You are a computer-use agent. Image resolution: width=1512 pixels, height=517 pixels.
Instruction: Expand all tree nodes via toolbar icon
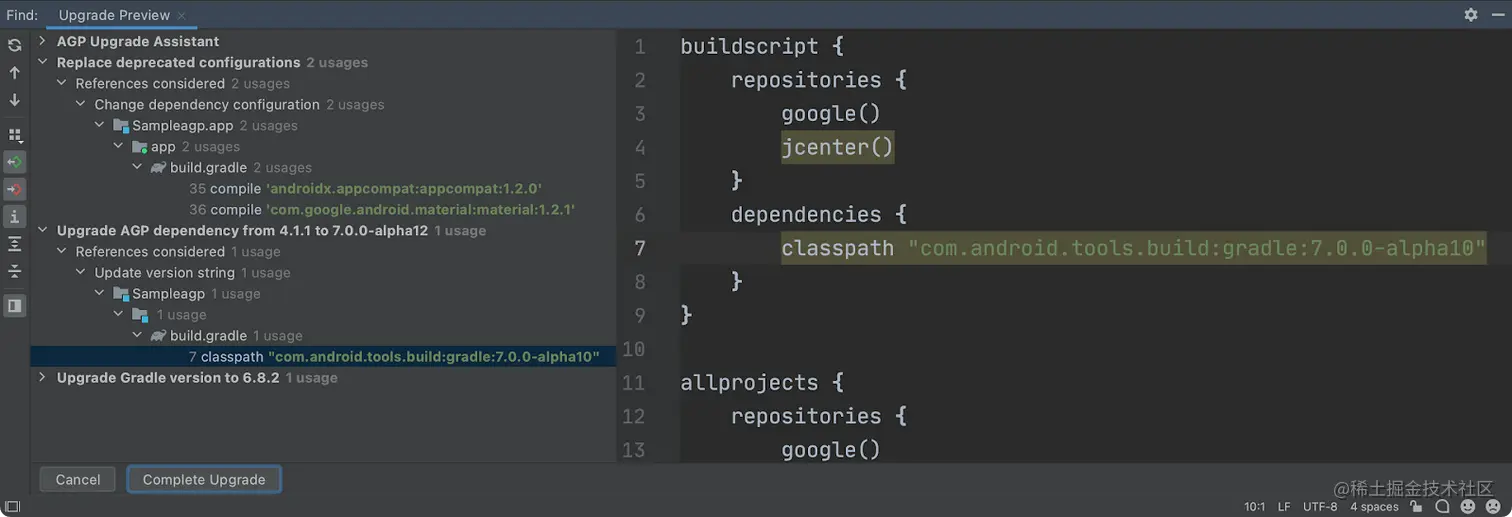click(14, 244)
